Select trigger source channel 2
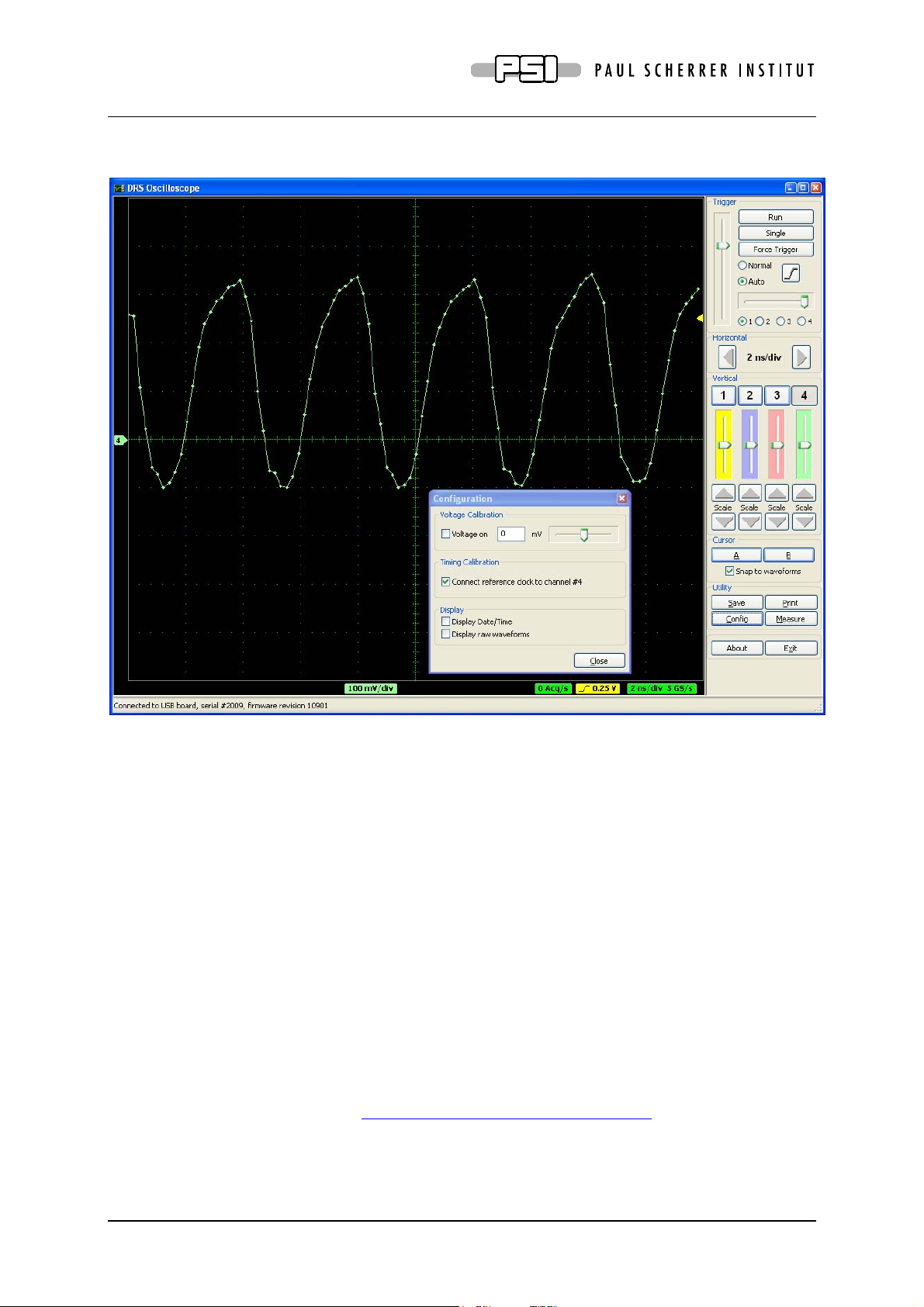924x1307 pixels. pyautogui.click(x=760, y=321)
